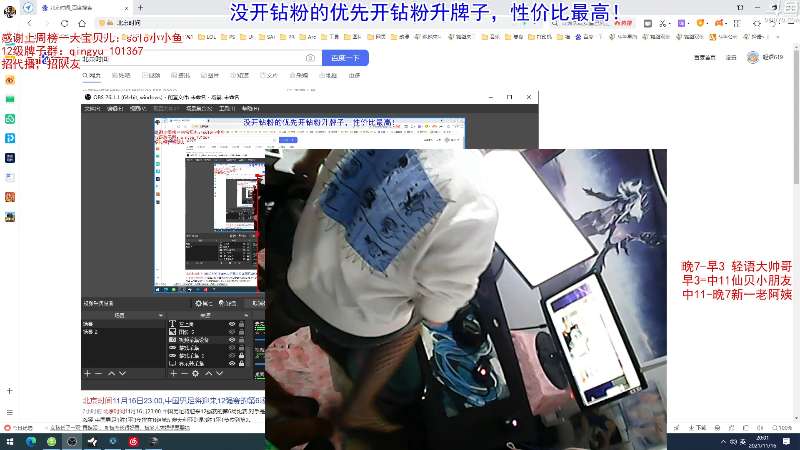Expand OBS Scenes dock menu arrow
The image size is (800, 450).
click(161, 315)
